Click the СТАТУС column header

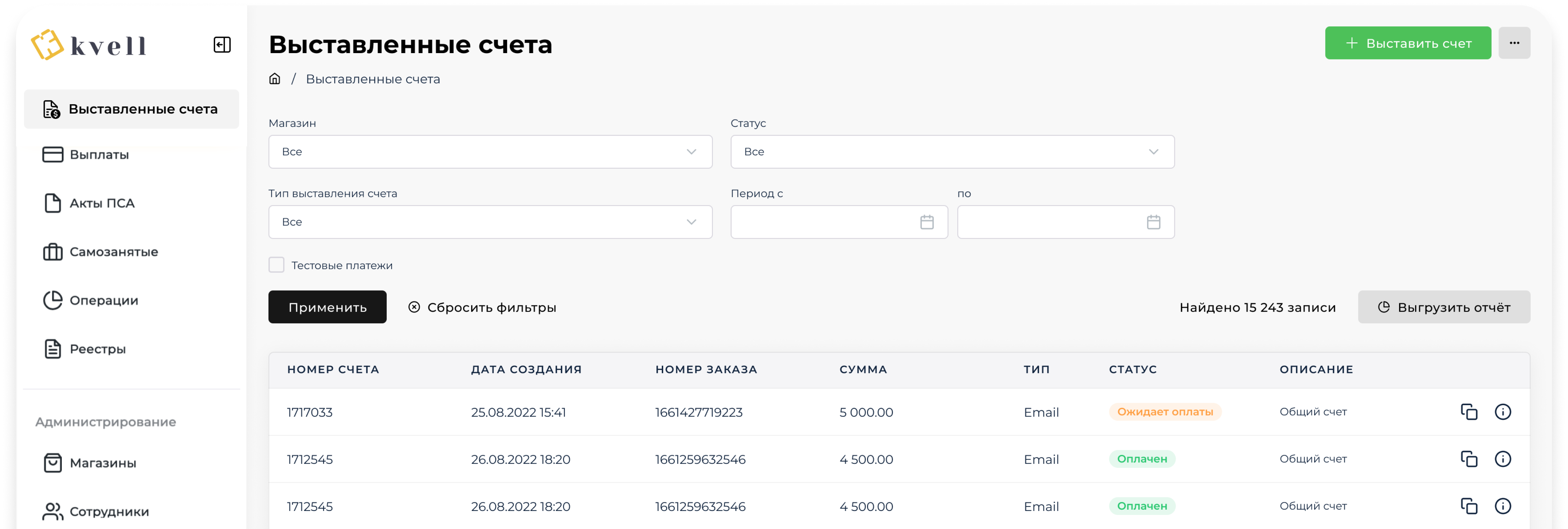[x=1132, y=369]
